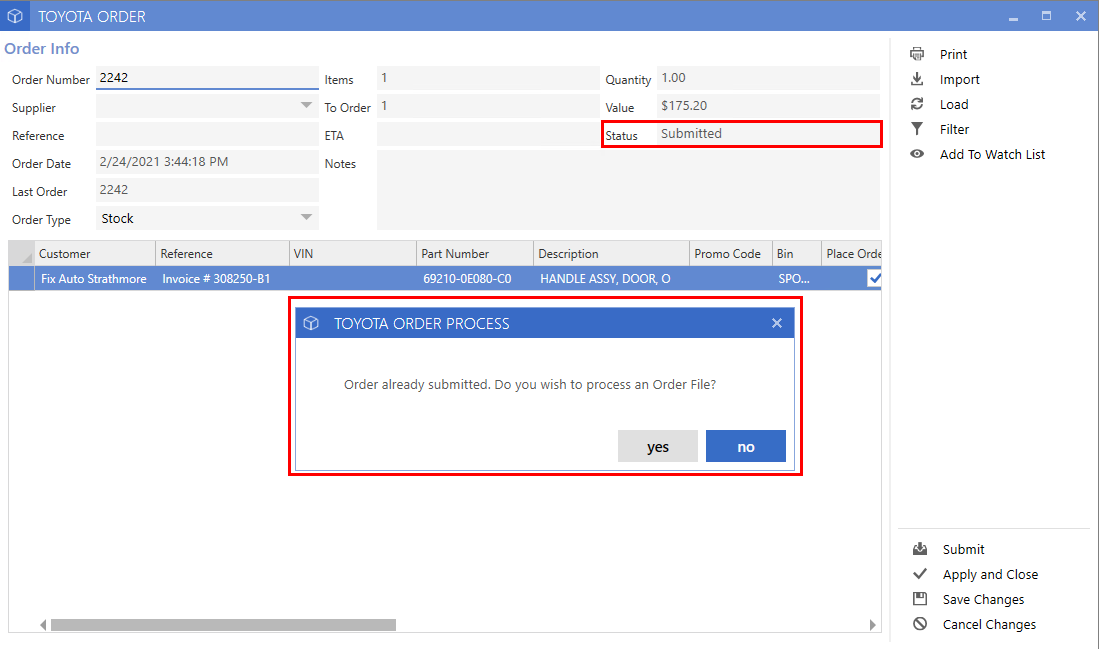Image resolution: width=1099 pixels, height=649 pixels.
Task: Click the Invoice # 308250-B1 cell
Action: click(x=222, y=278)
